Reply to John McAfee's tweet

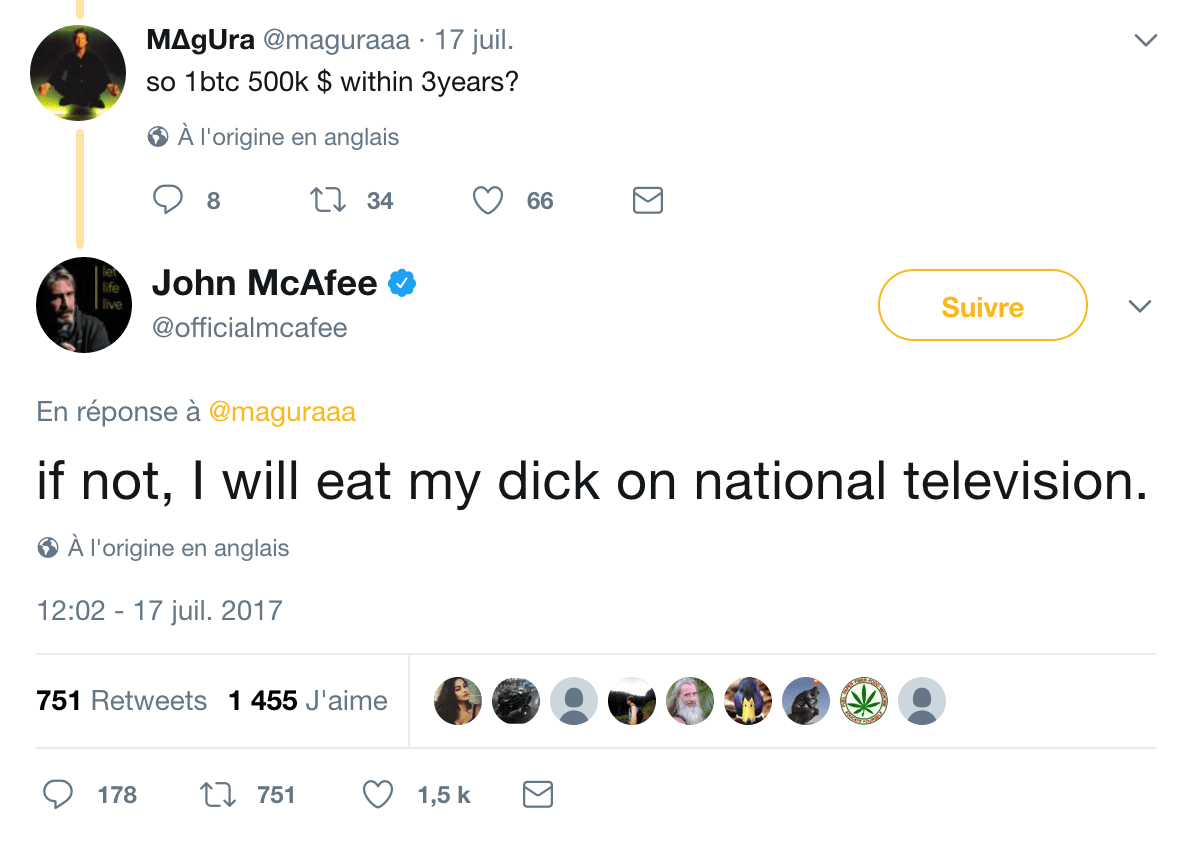[x=59, y=795]
